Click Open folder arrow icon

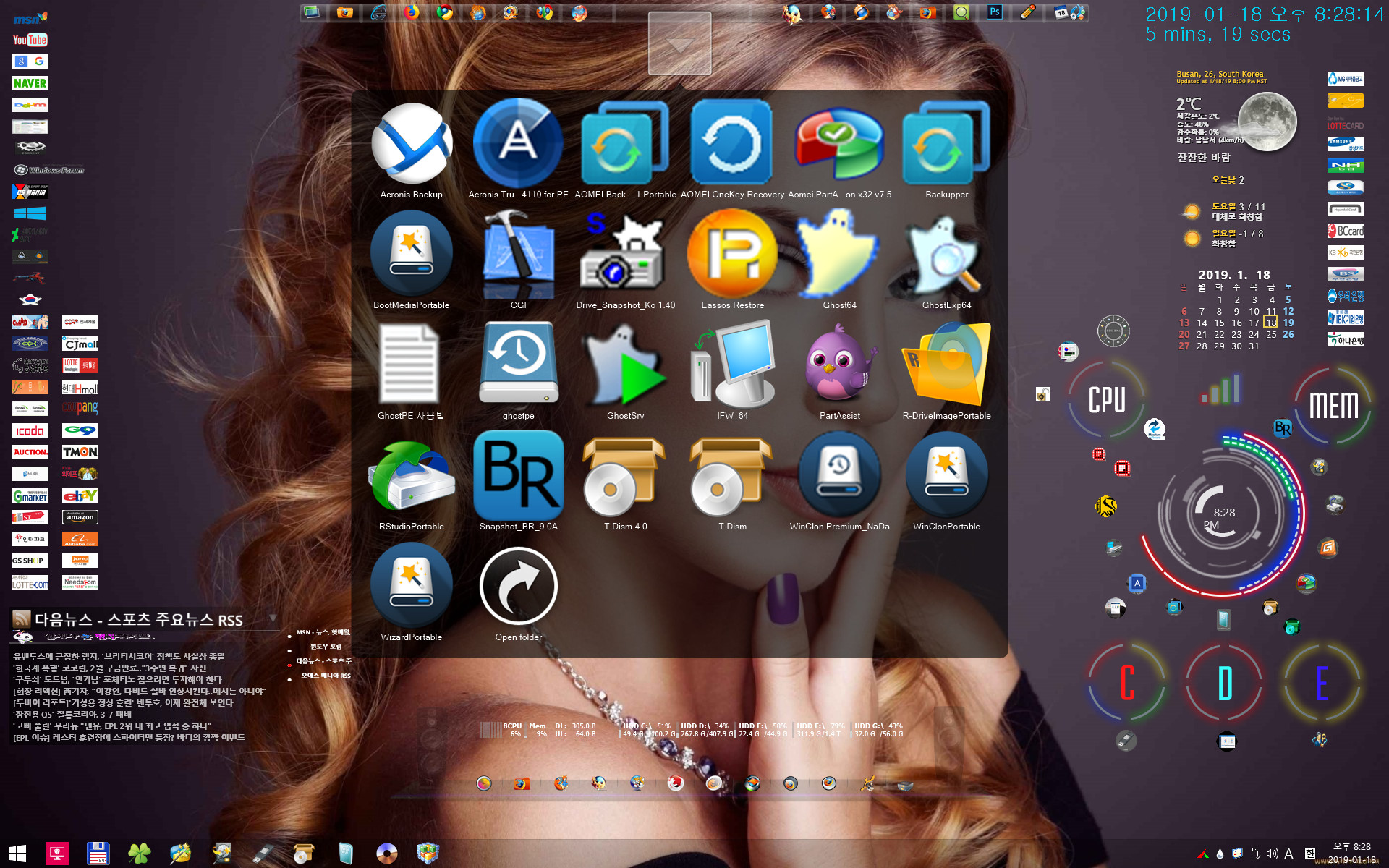tap(518, 586)
